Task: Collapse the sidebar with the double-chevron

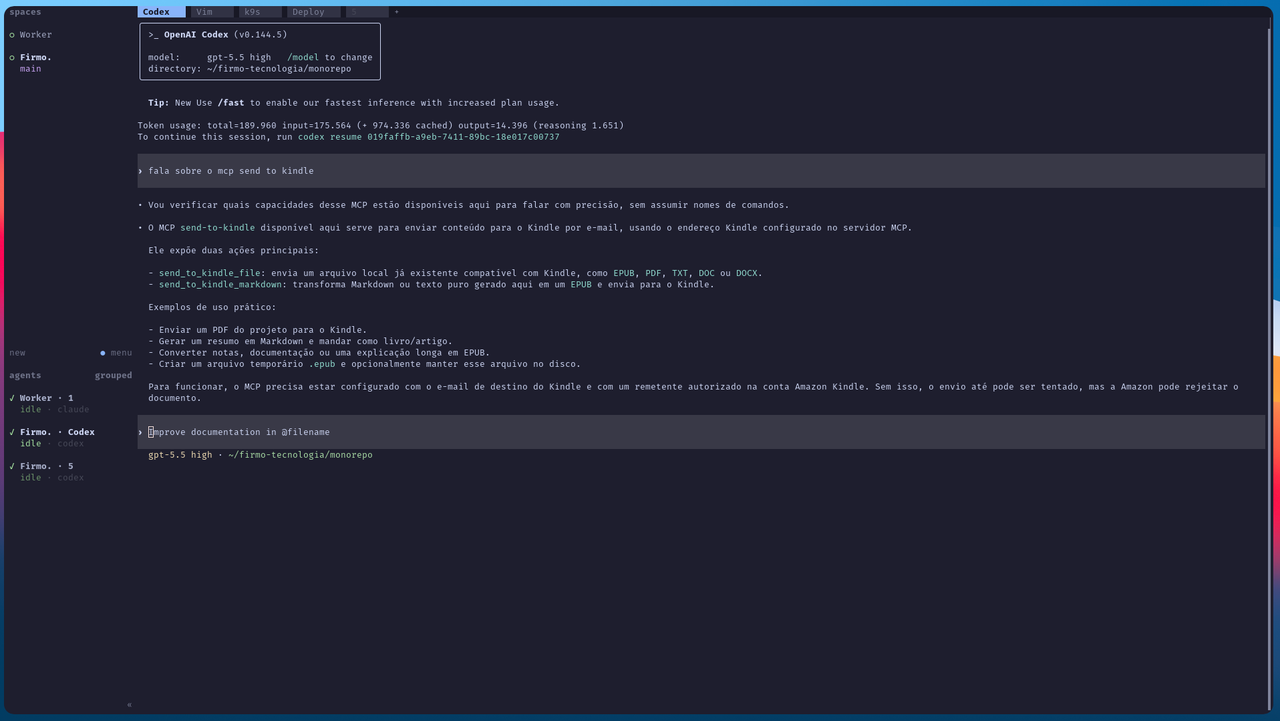Action: point(129,705)
